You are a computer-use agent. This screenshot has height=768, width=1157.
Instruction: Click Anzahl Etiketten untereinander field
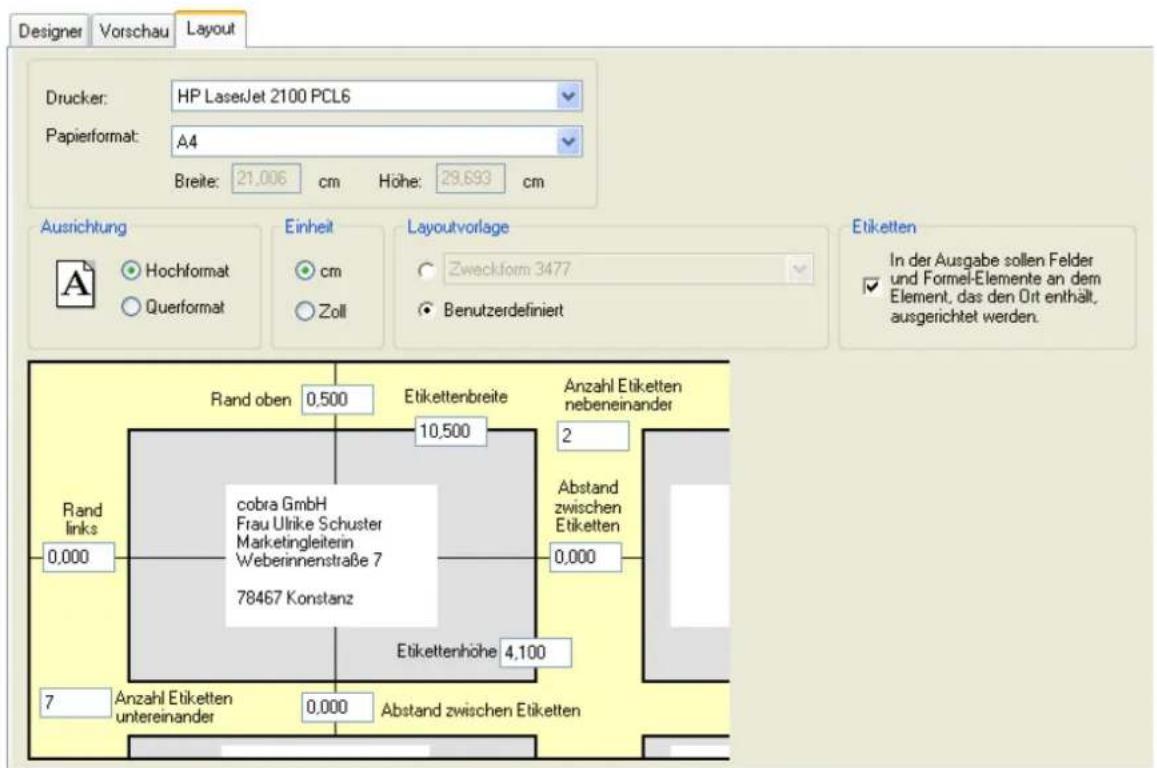pyautogui.click(x=76, y=702)
